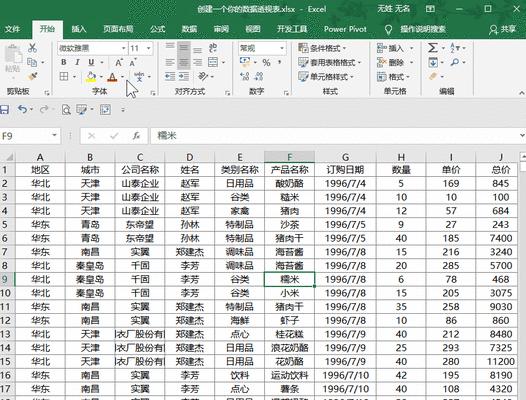526x400 pixels.
Task: Toggle Top Align vertical alignment
Action: click(170, 47)
